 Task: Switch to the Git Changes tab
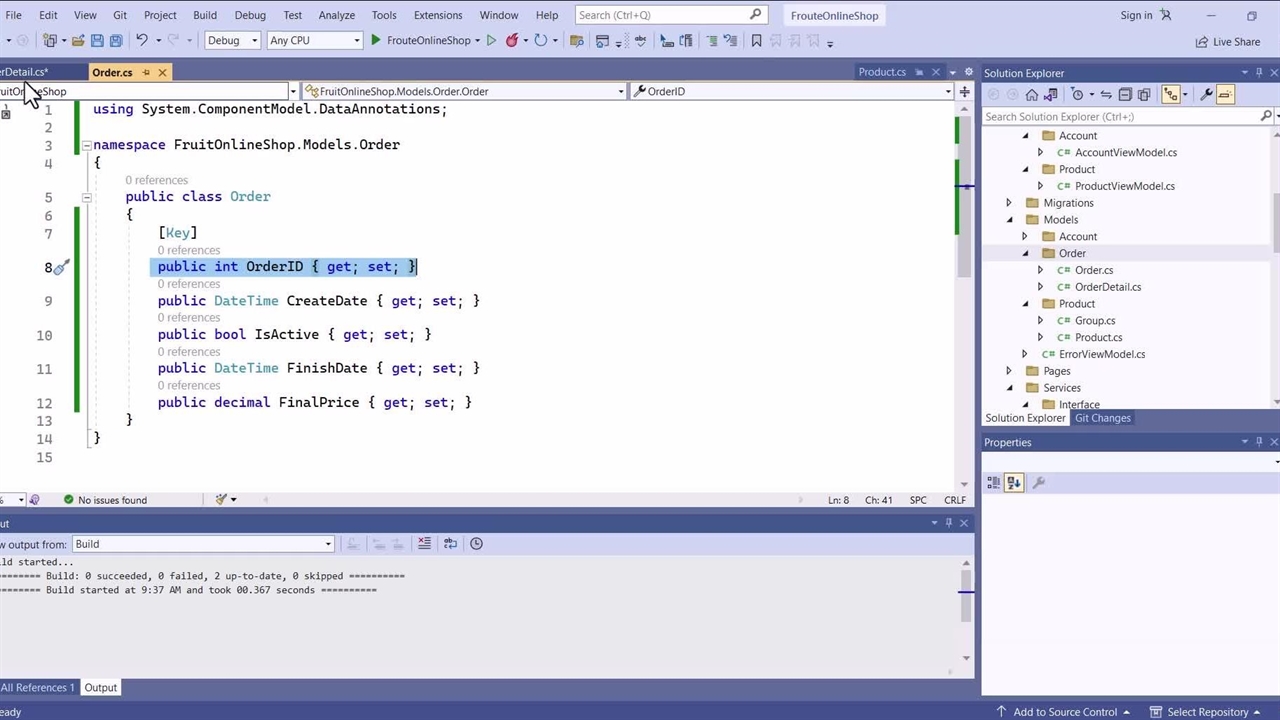coord(1102,418)
